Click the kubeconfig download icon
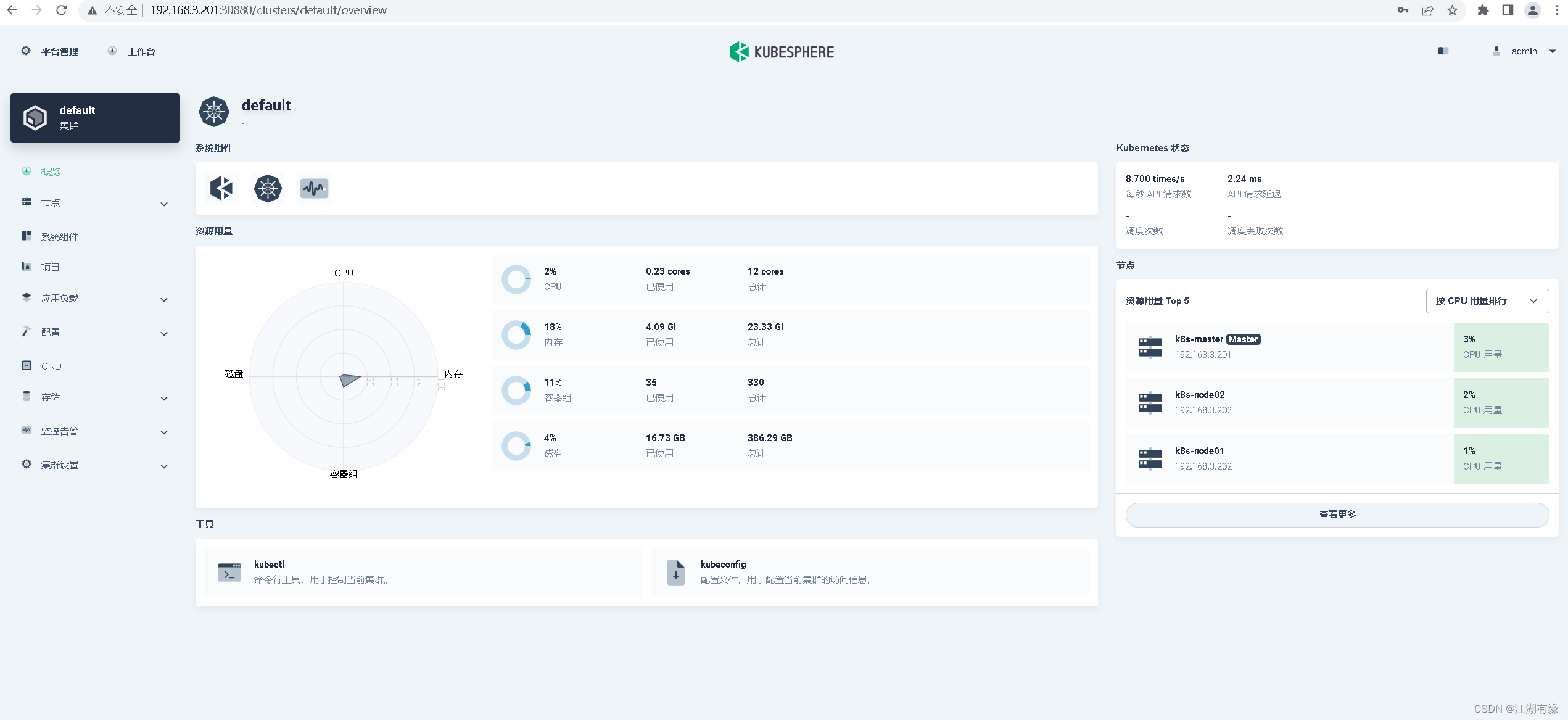 coord(675,572)
